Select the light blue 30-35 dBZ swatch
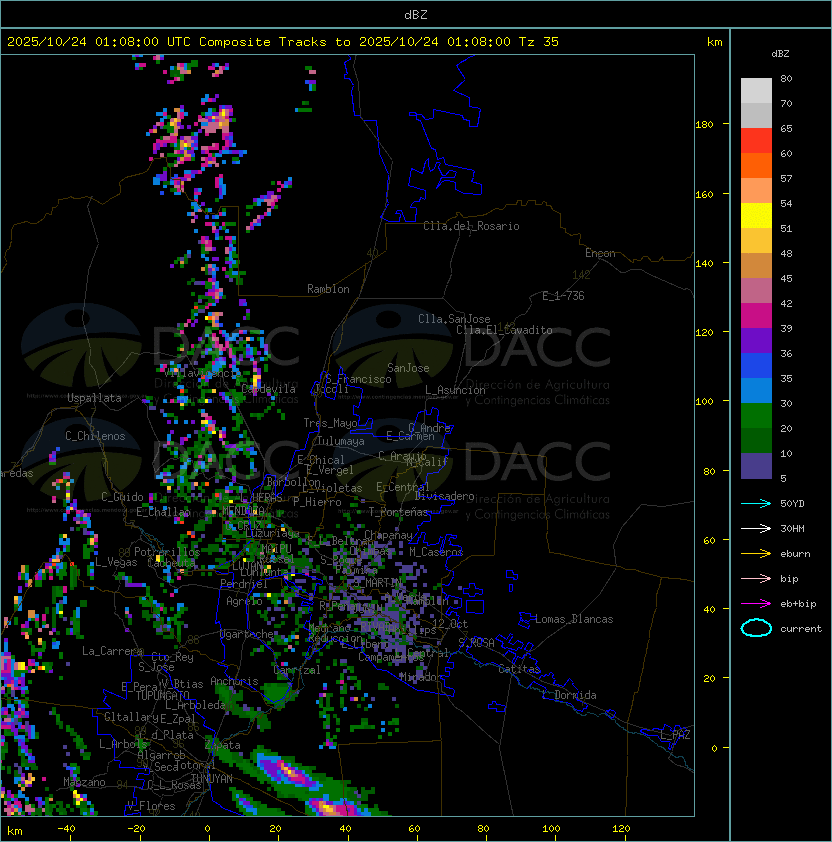832x842 pixels. click(756, 391)
